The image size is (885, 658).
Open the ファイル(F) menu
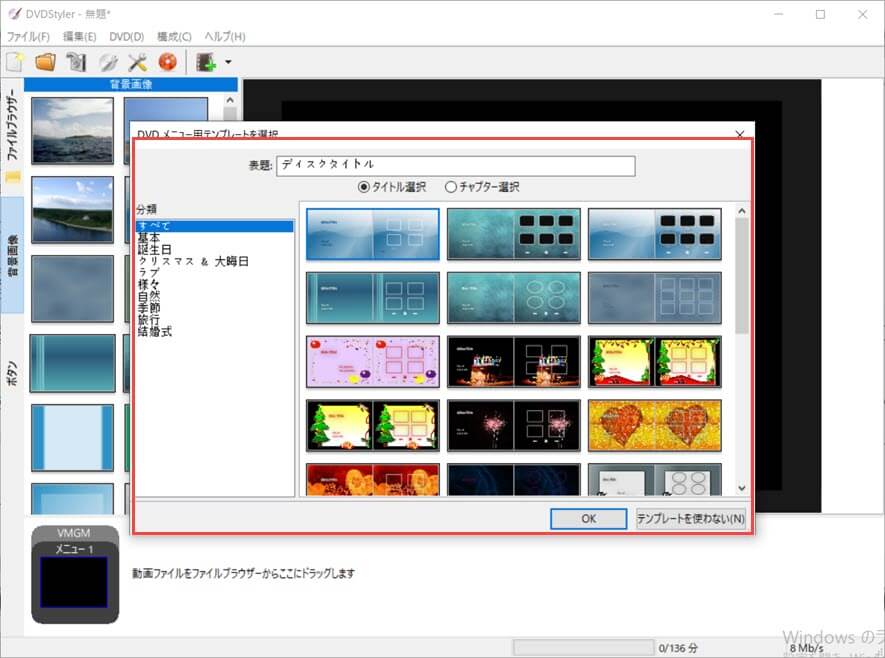tap(29, 36)
